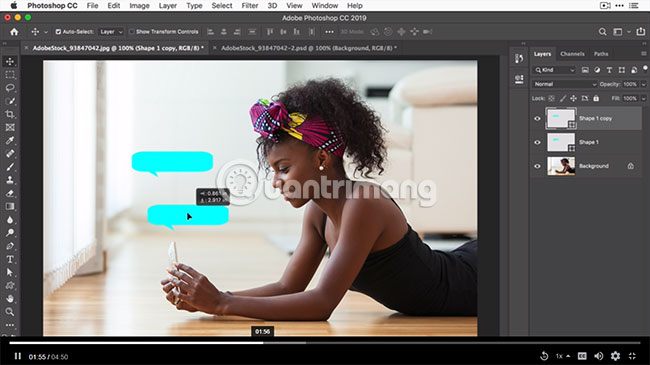Image resolution: width=650 pixels, height=365 pixels.
Task: Open the Properties panel icon
Action: [x=519, y=79]
